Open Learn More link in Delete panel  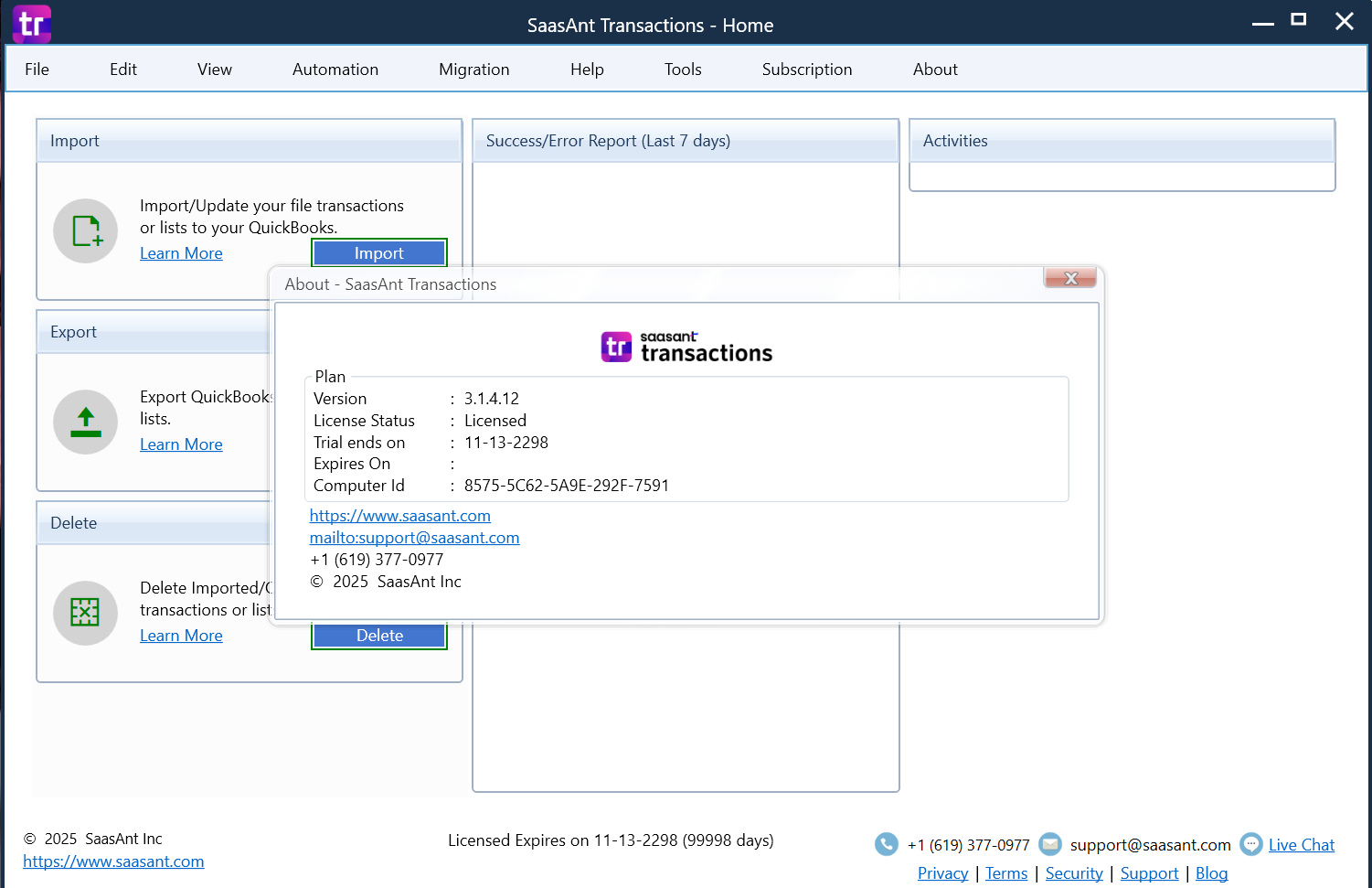181,636
